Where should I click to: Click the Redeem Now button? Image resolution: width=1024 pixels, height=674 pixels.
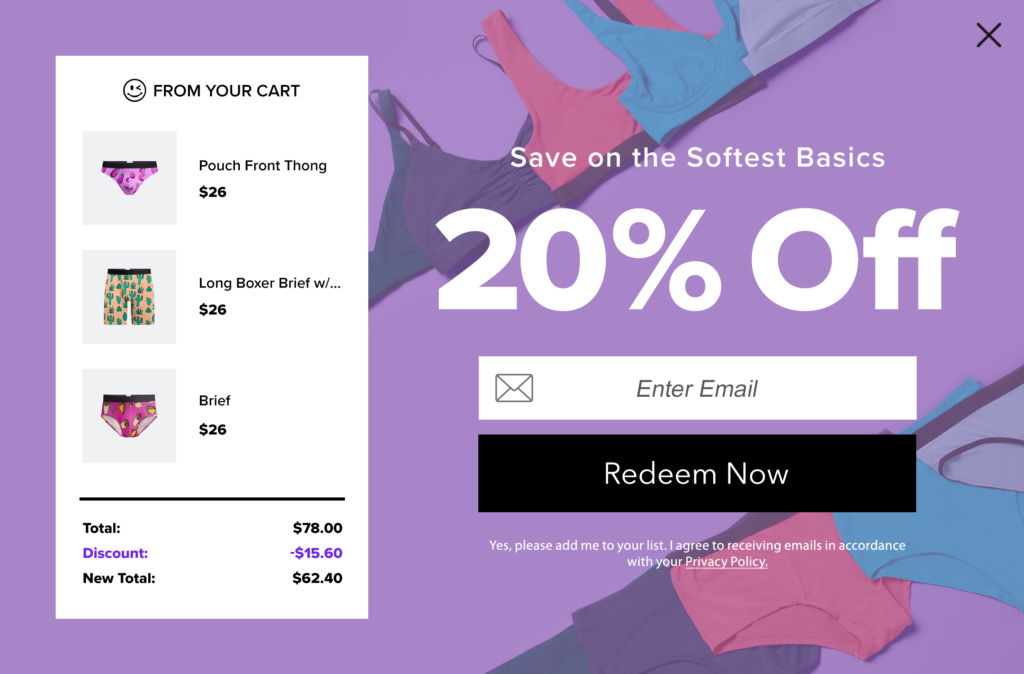click(x=697, y=473)
